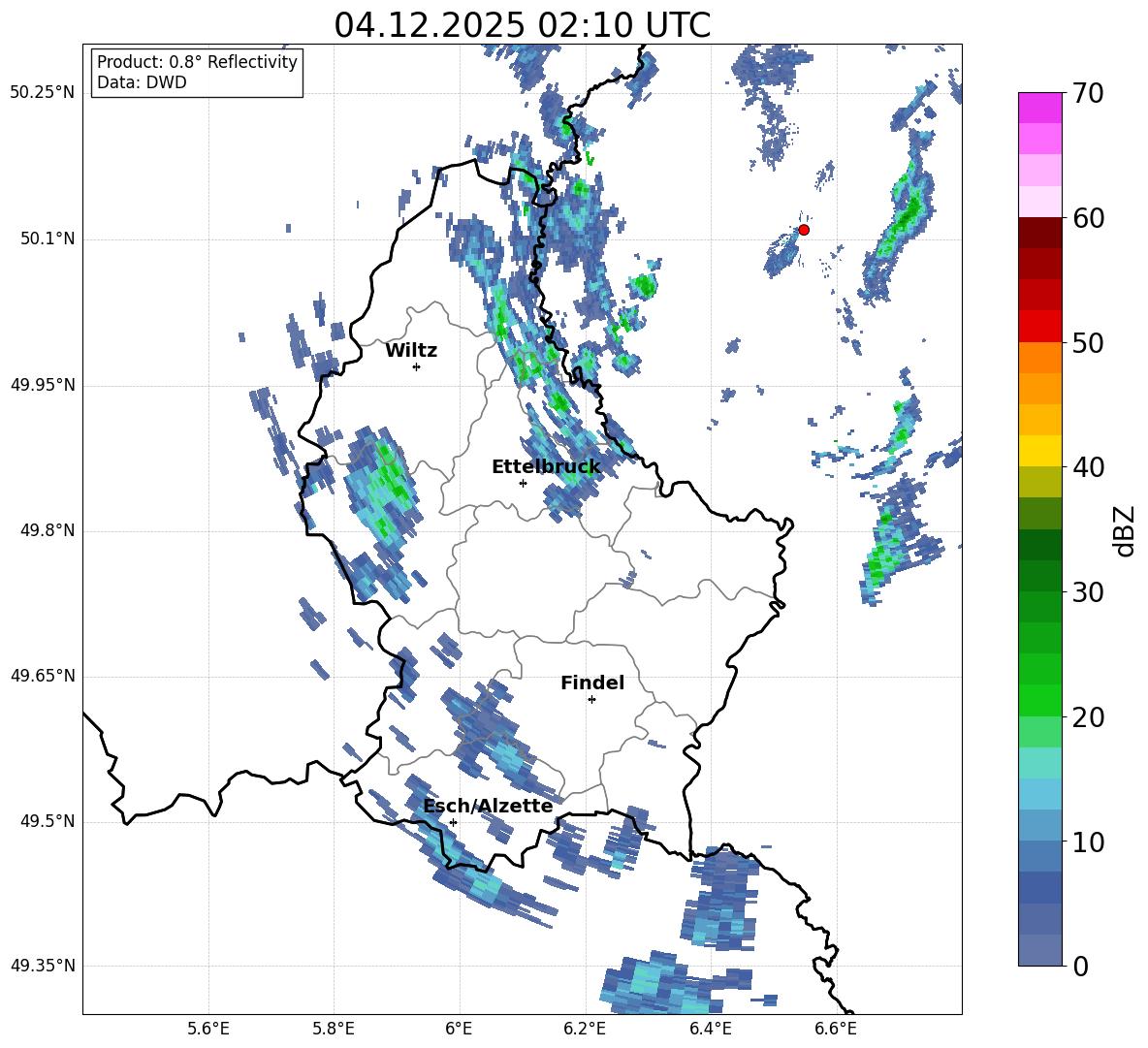Screen dimensions: 1148x1048
Task: Click the colorbar tick label 50
Action: point(1089,343)
